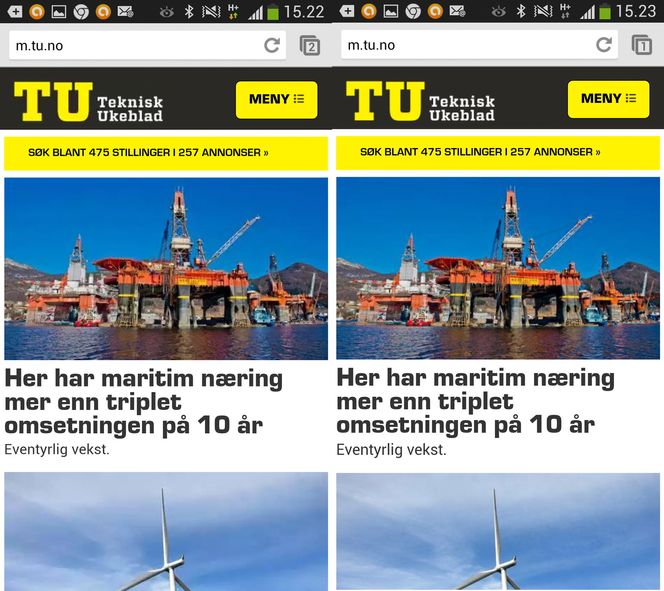This screenshot has height=591, width=664.
Task: Tap the mail notification icon, left status bar
Action: [126, 11]
